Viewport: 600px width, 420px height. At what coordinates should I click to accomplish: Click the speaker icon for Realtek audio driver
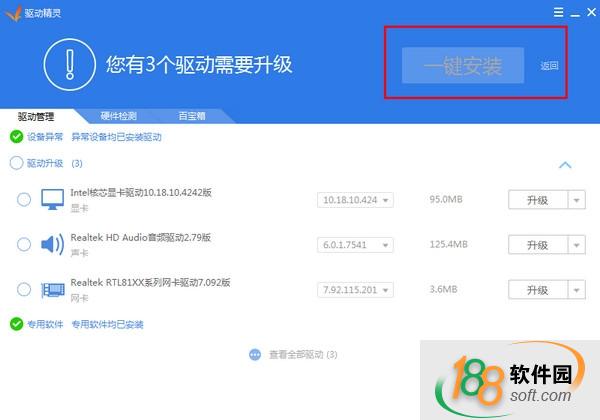[x=52, y=245]
